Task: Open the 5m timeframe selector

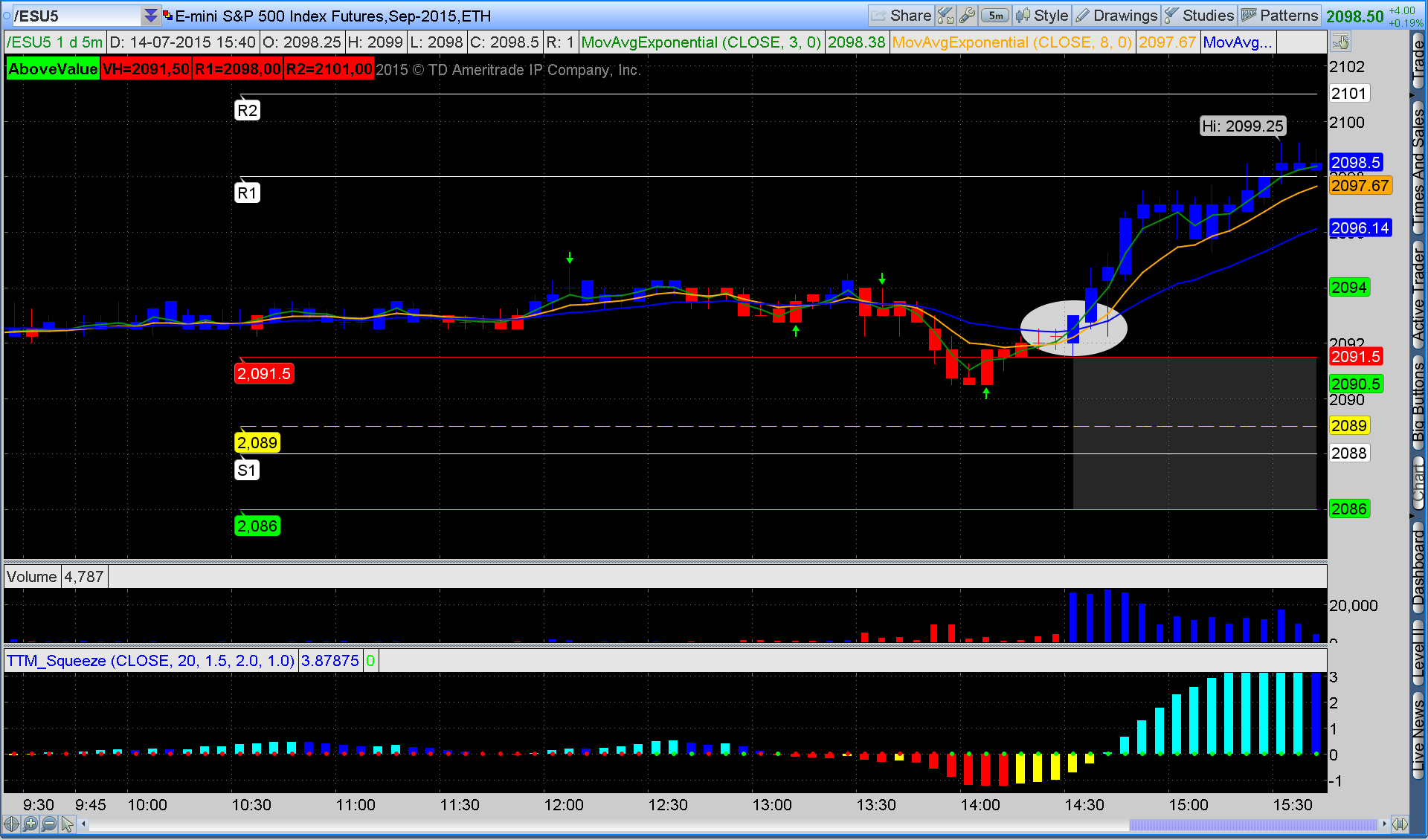Action: pos(994,16)
